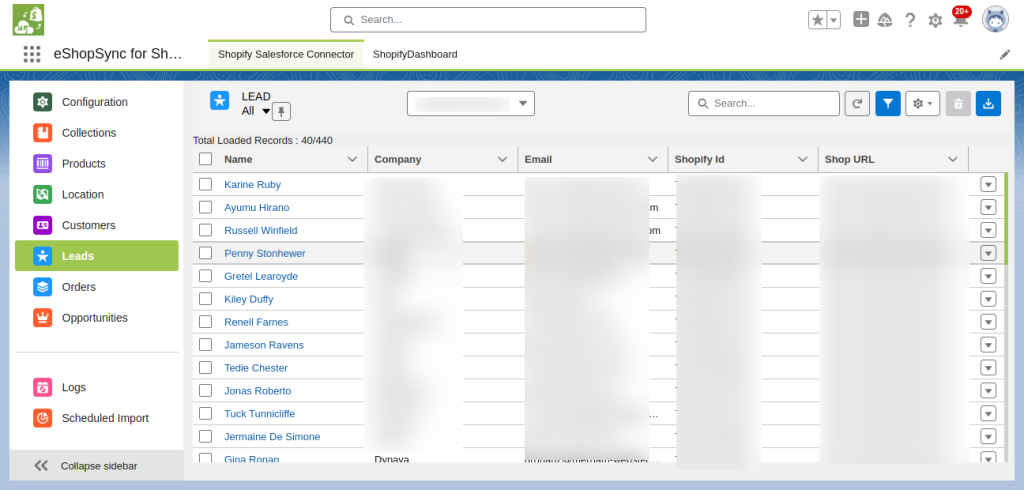
Task: Open Customers in the sidebar
Action: pos(97,225)
